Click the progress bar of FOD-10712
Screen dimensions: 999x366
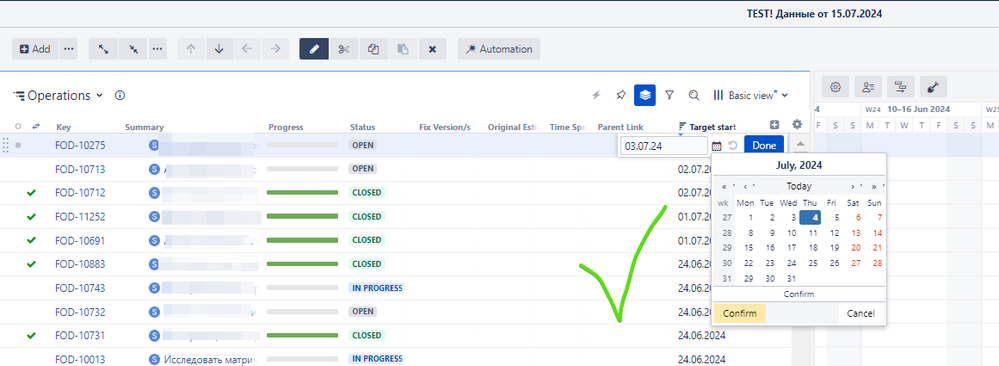pos(302,193)
